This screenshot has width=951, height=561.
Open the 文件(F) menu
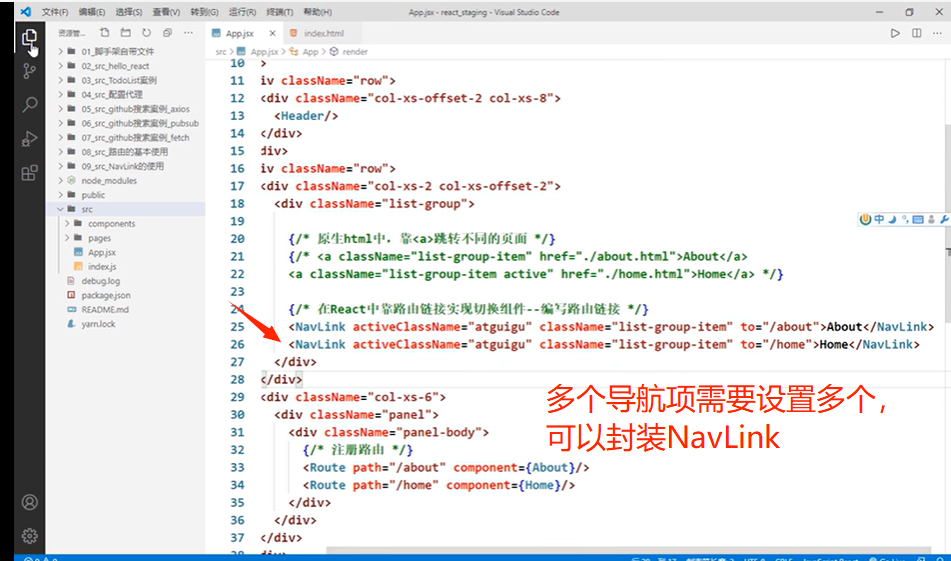(55, 12)
